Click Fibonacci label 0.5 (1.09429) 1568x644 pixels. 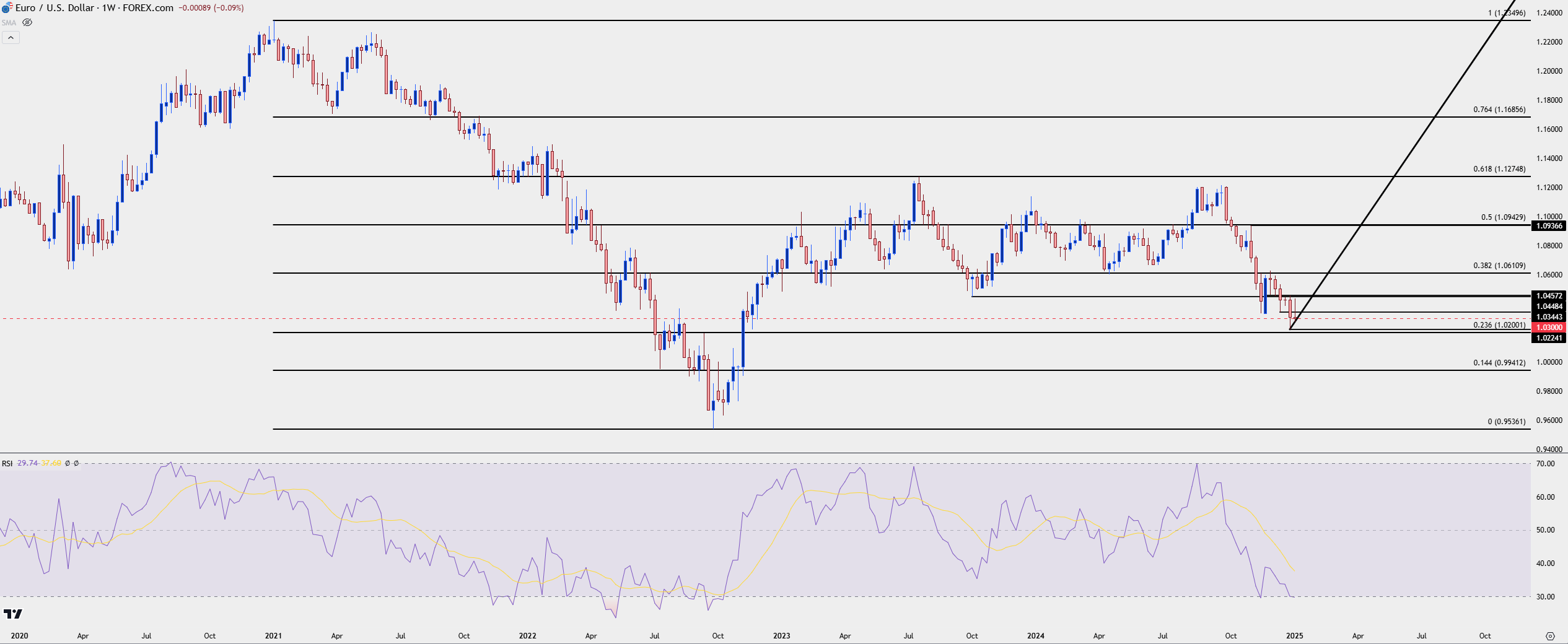(1503, 217)
